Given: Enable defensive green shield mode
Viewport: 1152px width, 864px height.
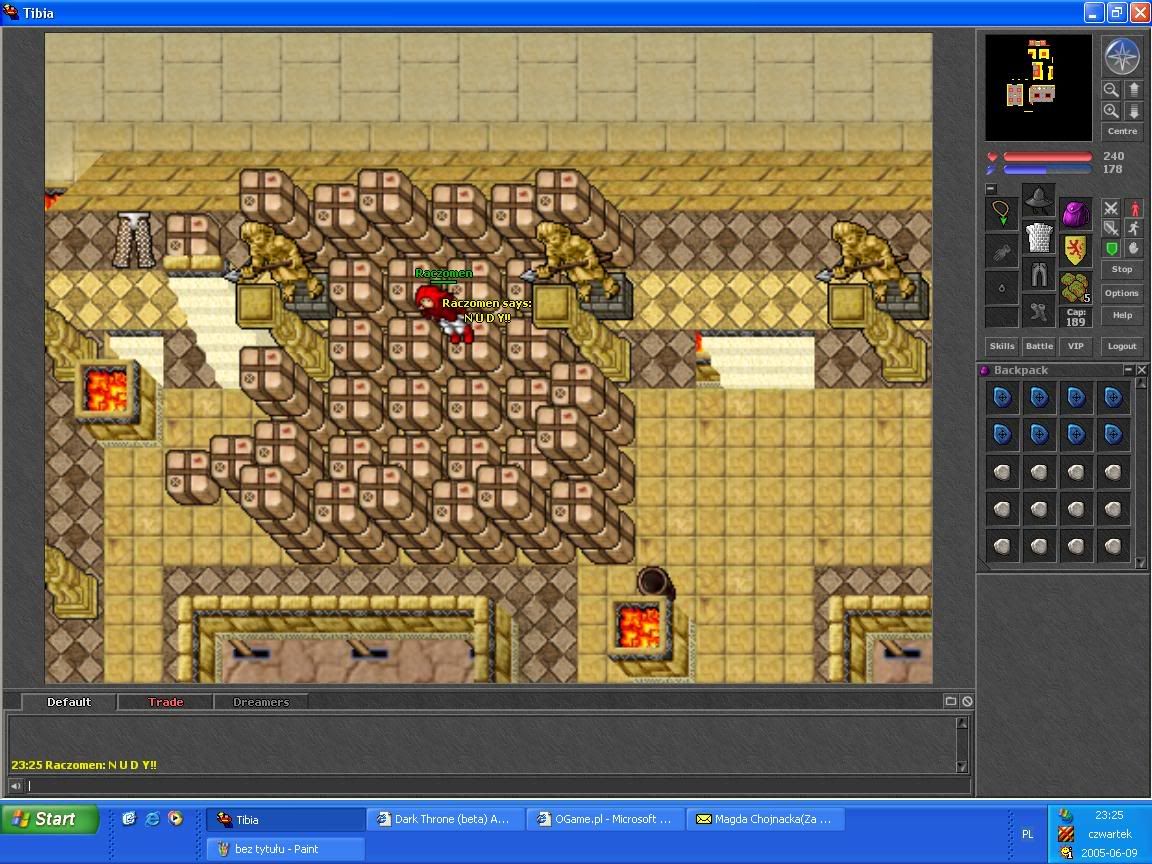Looking at the screenshot, I should tap(1111, 248).
